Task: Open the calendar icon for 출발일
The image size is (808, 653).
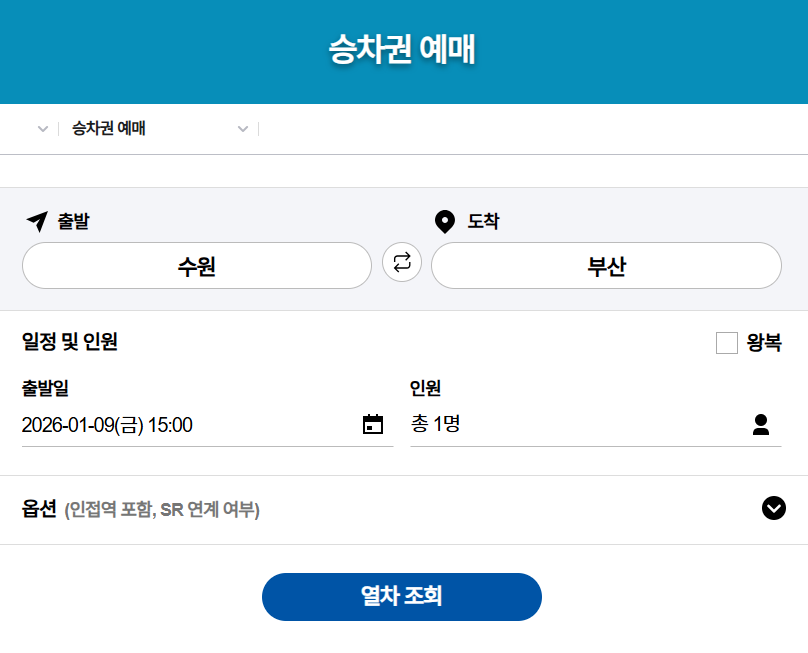Action: [373, 425]
